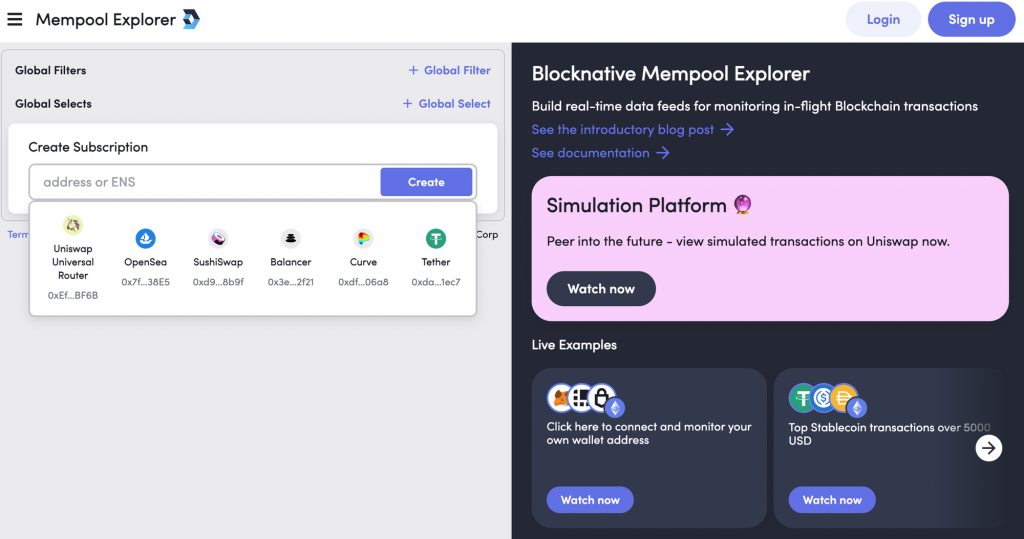Open See documentation link
The width and height of the screenshot is (1024, 539).
(600, 153)
